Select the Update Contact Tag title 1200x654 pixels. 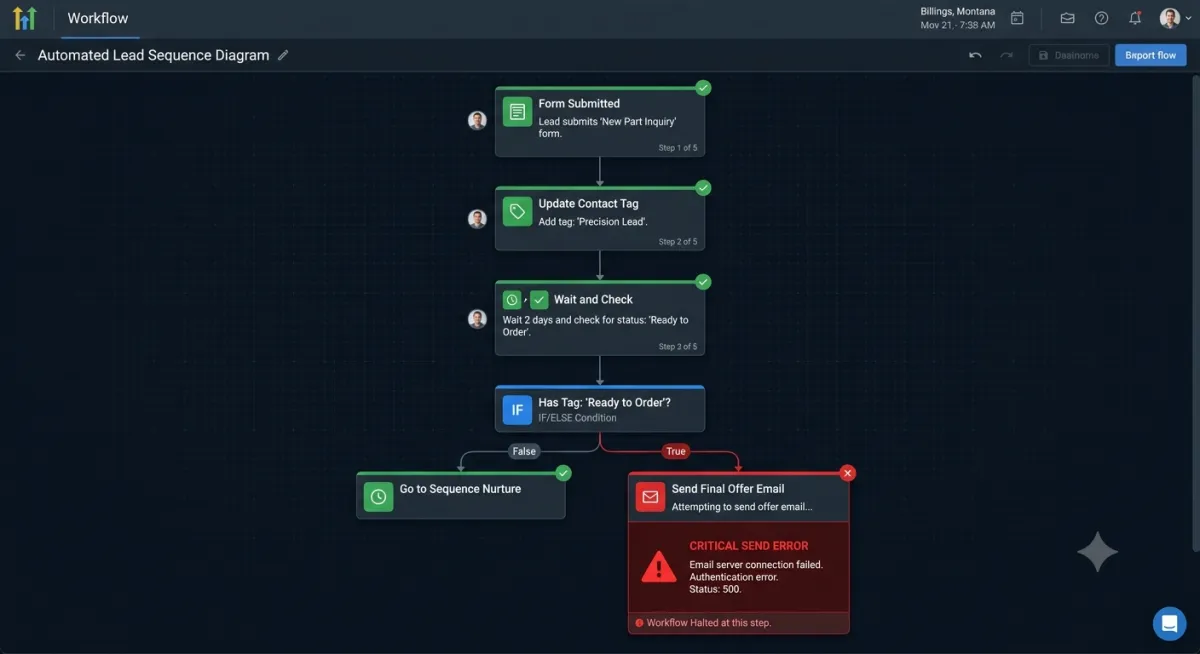tap(588, 204)
